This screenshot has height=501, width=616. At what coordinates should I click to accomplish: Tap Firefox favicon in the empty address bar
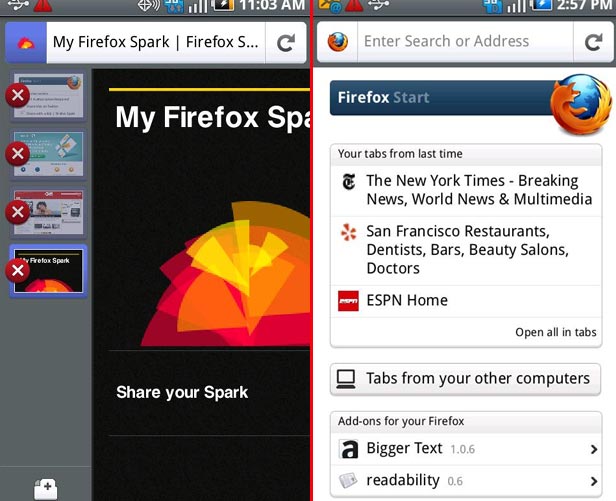click(338, 43)
